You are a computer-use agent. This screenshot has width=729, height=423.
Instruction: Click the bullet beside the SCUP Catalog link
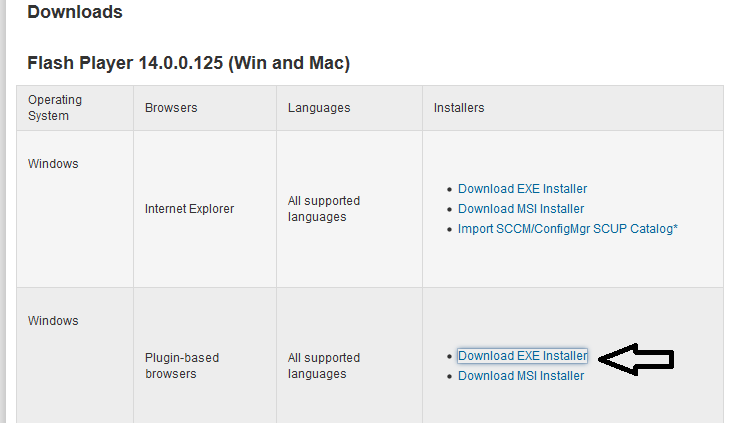tap(449, 230)
